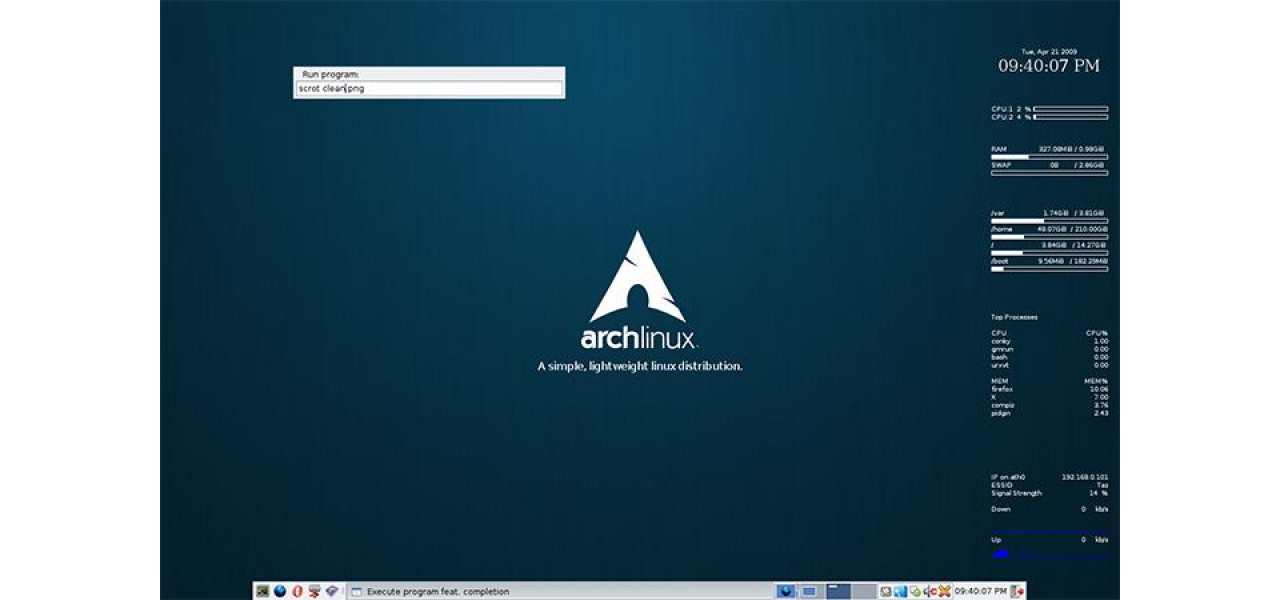Click the /boot disk usage label
Screen dimensions: 1280x600
tap(1000, 261)
